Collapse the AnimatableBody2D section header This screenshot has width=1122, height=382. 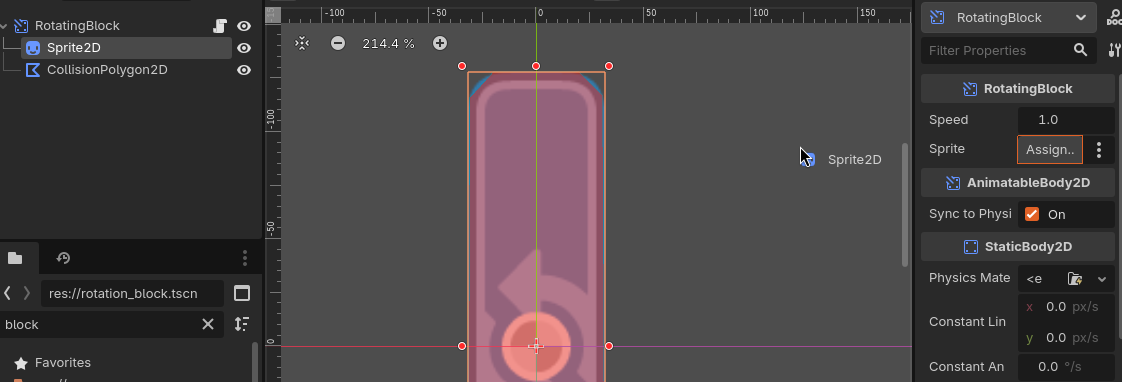coord(1018,182)
